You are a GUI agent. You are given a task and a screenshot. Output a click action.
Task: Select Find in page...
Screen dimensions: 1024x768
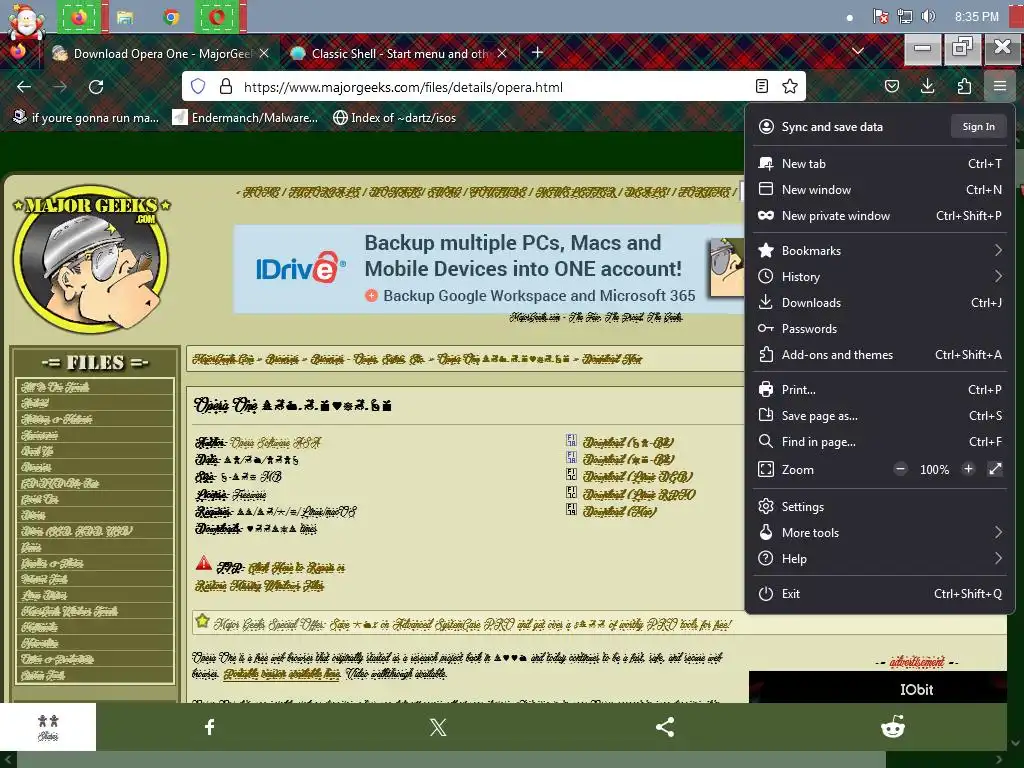tap(880, 442)
